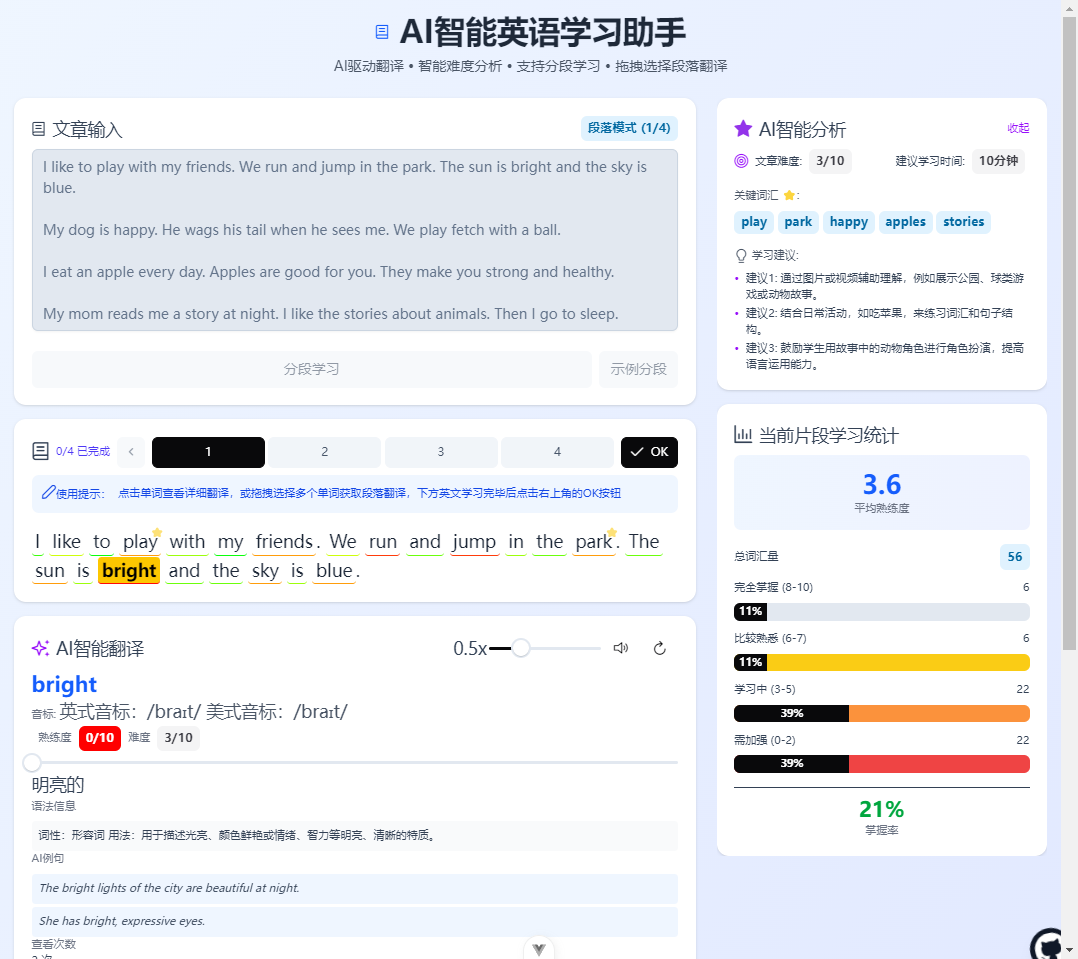
Task: Select the word "friends" in the passage
Action: point(284,542)
